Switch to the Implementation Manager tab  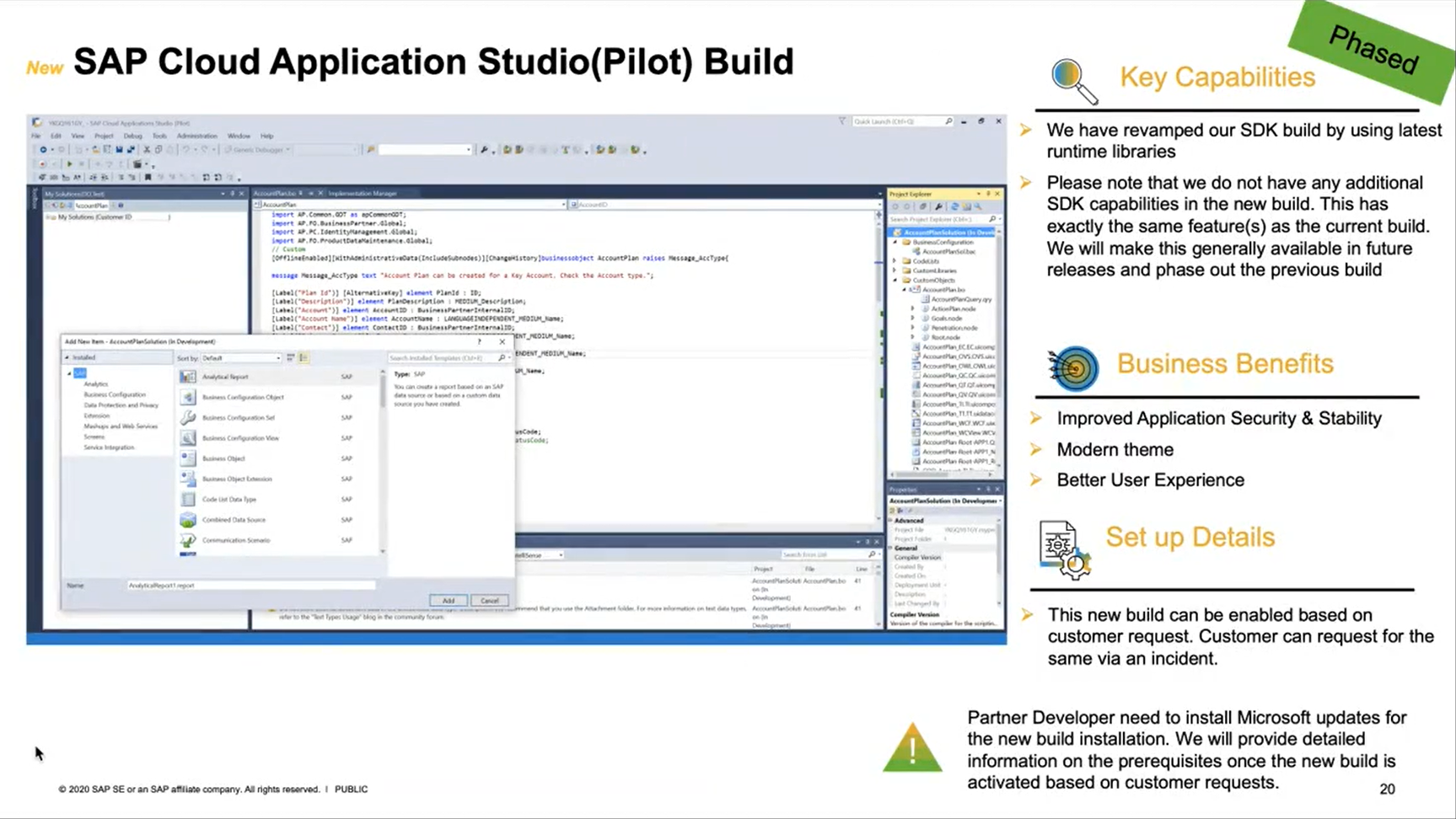[x=362, y=193]
